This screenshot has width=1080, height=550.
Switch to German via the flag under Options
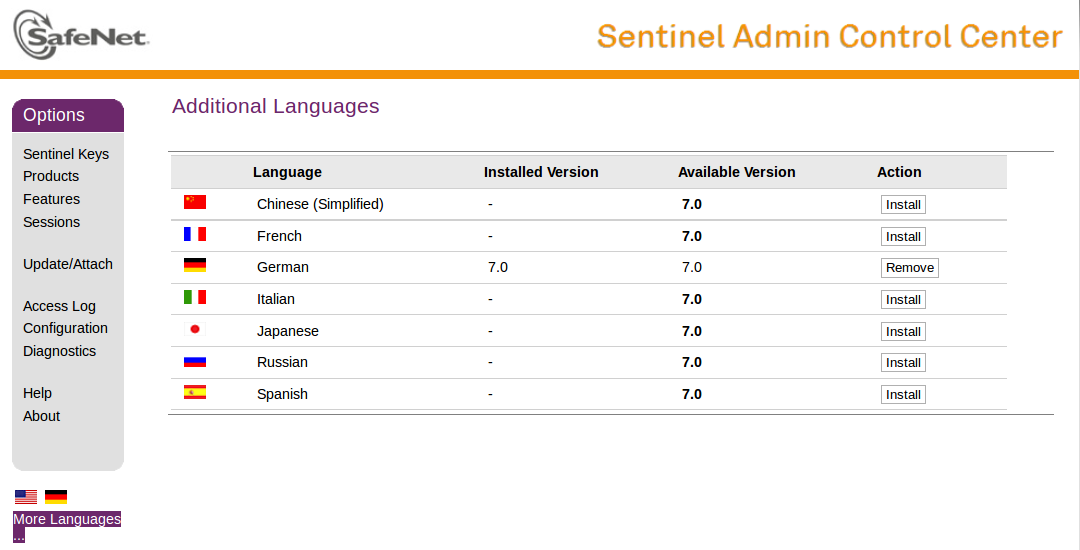coord(56,496)
